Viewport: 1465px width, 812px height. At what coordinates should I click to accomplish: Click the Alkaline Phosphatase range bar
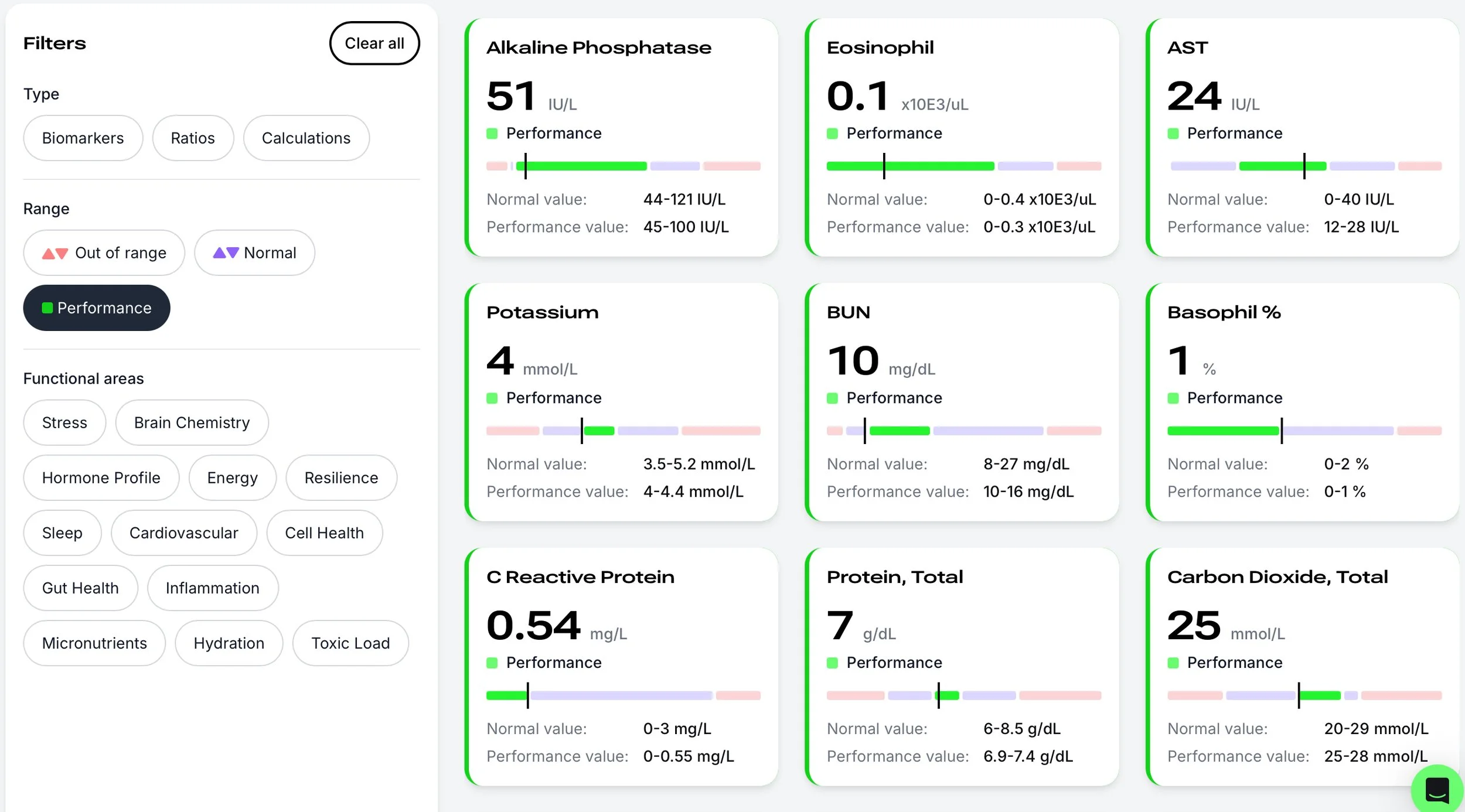(623, 166)
